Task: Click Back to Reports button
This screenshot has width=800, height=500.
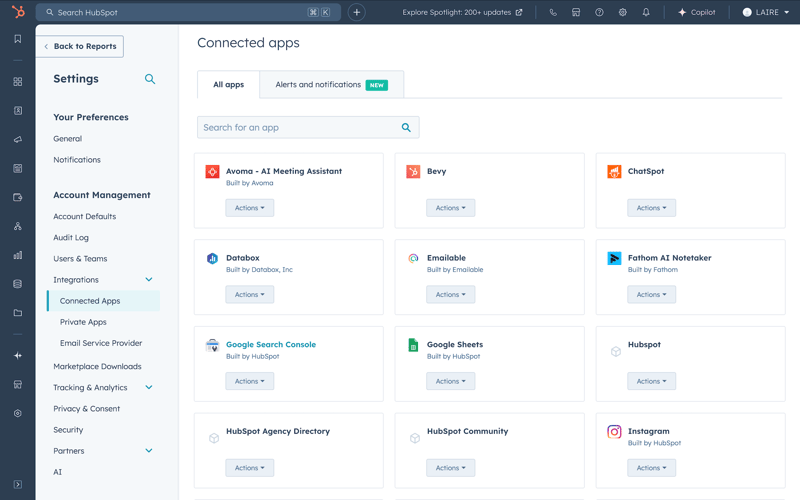Action: coord(80,46)
